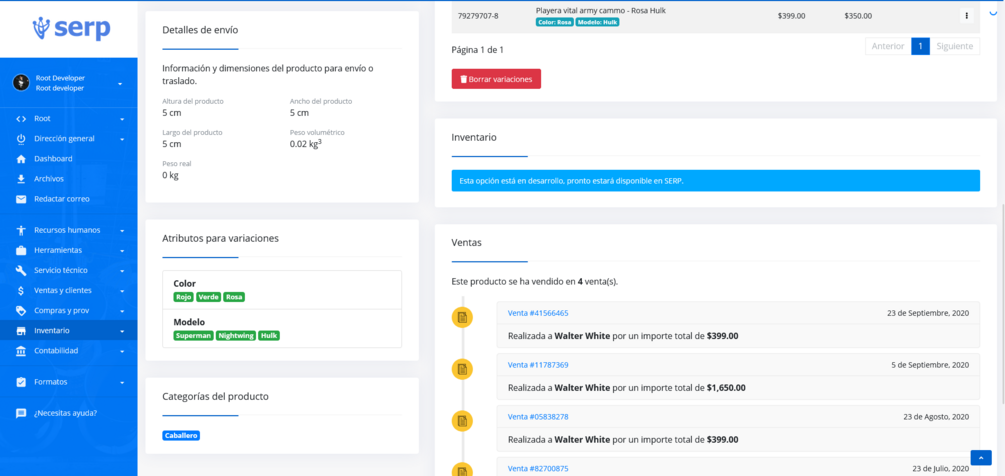The width and height of the screenshot is (1005, 476).
Task: Open the ¿Necesitas ayuda? menu item
Action: (x=69, y=413)
